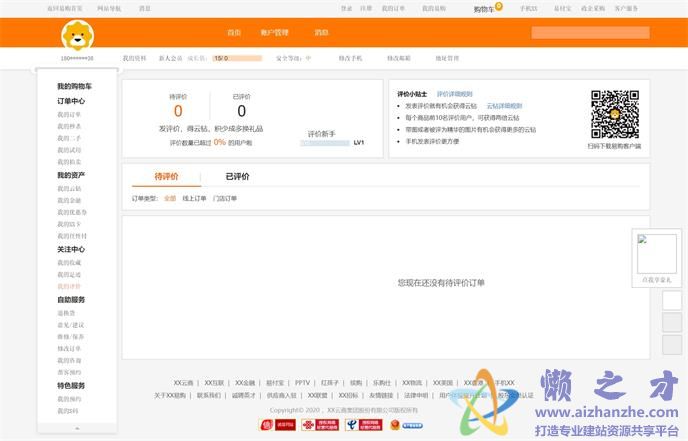
Task: Open 我的易购 dropdown in top bar
Action: click(434, 8)
